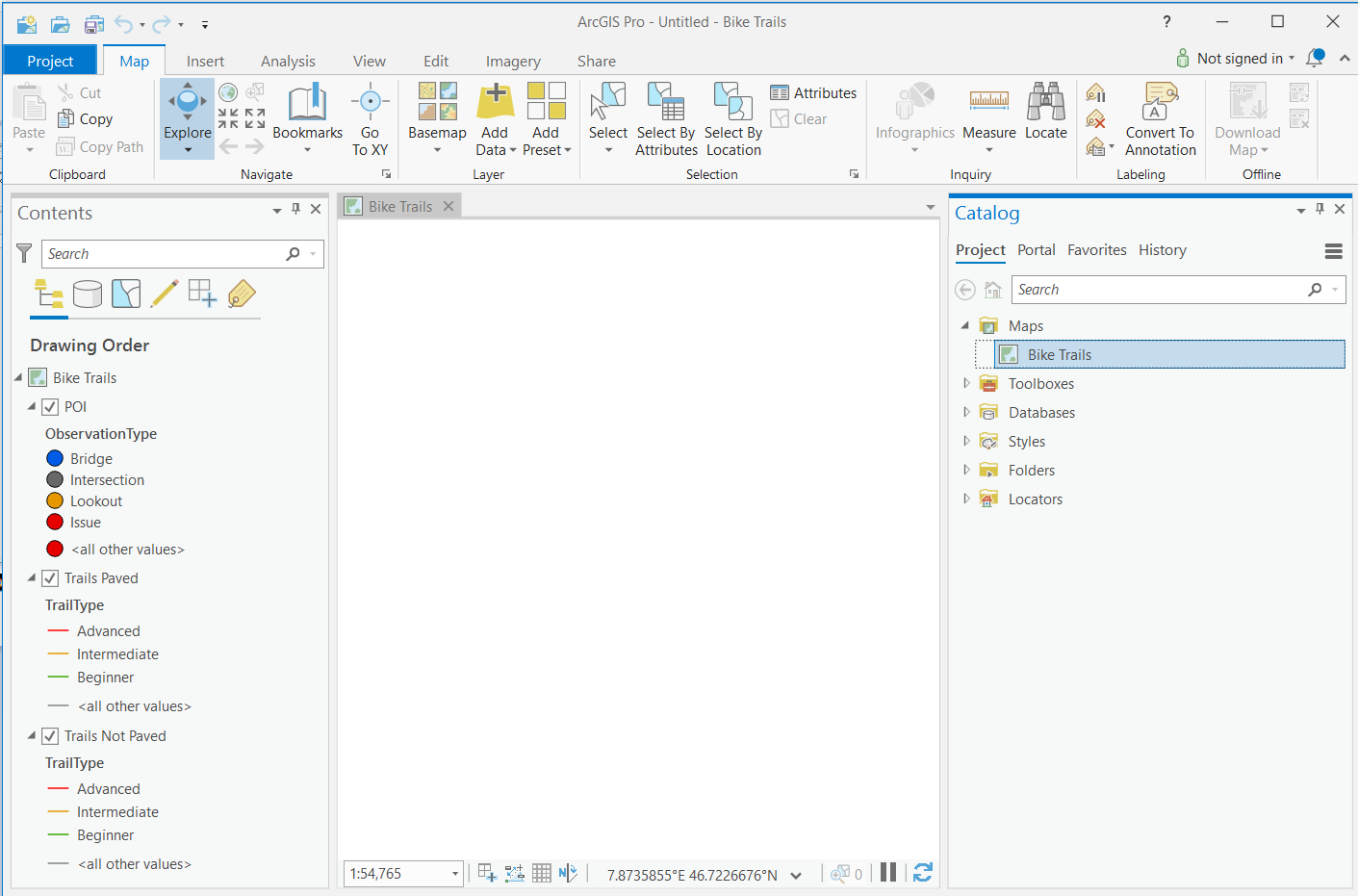Click the Attributes button in Selection group
Screen dimensions: 1358x896
click(x=813, y=92)
